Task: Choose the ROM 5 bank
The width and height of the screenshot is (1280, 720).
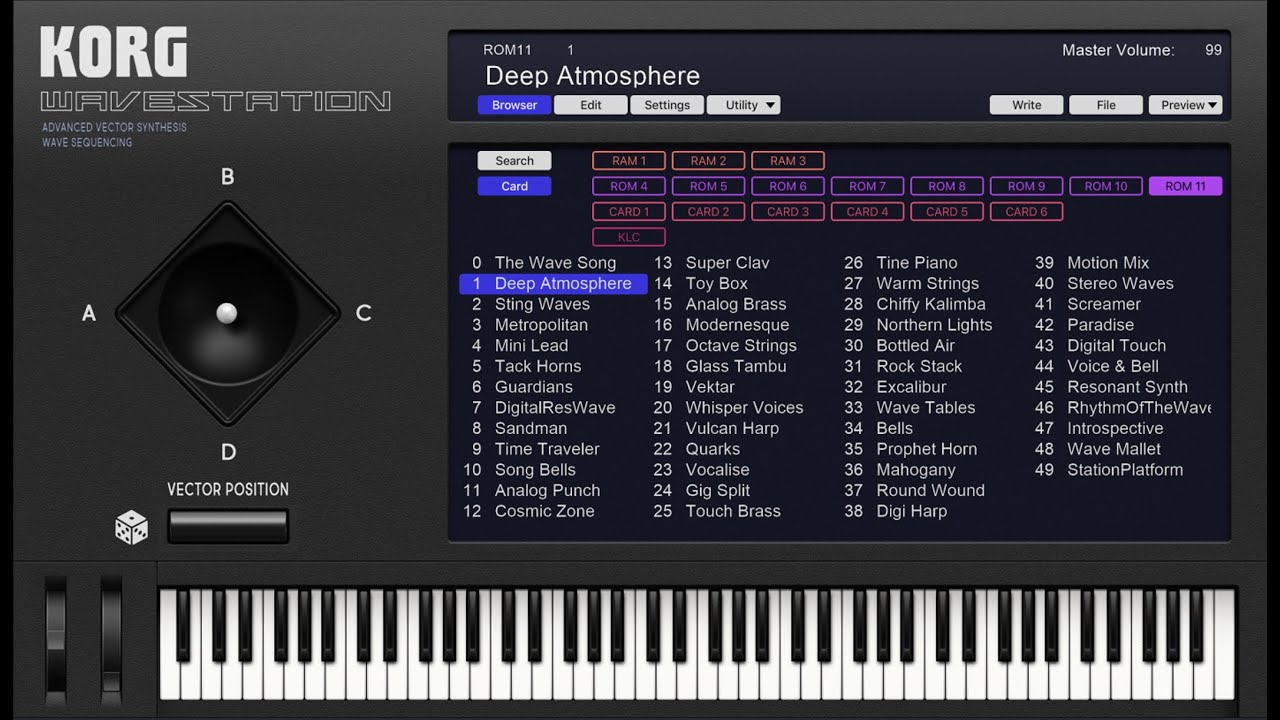Action: 708,186
